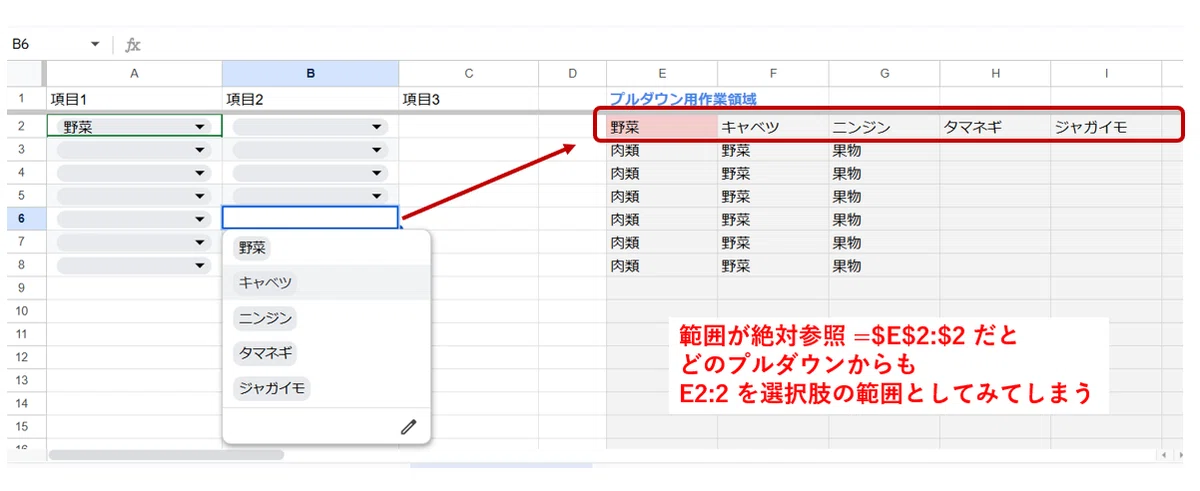Click the select-all corner box

(x=25, y=73)
